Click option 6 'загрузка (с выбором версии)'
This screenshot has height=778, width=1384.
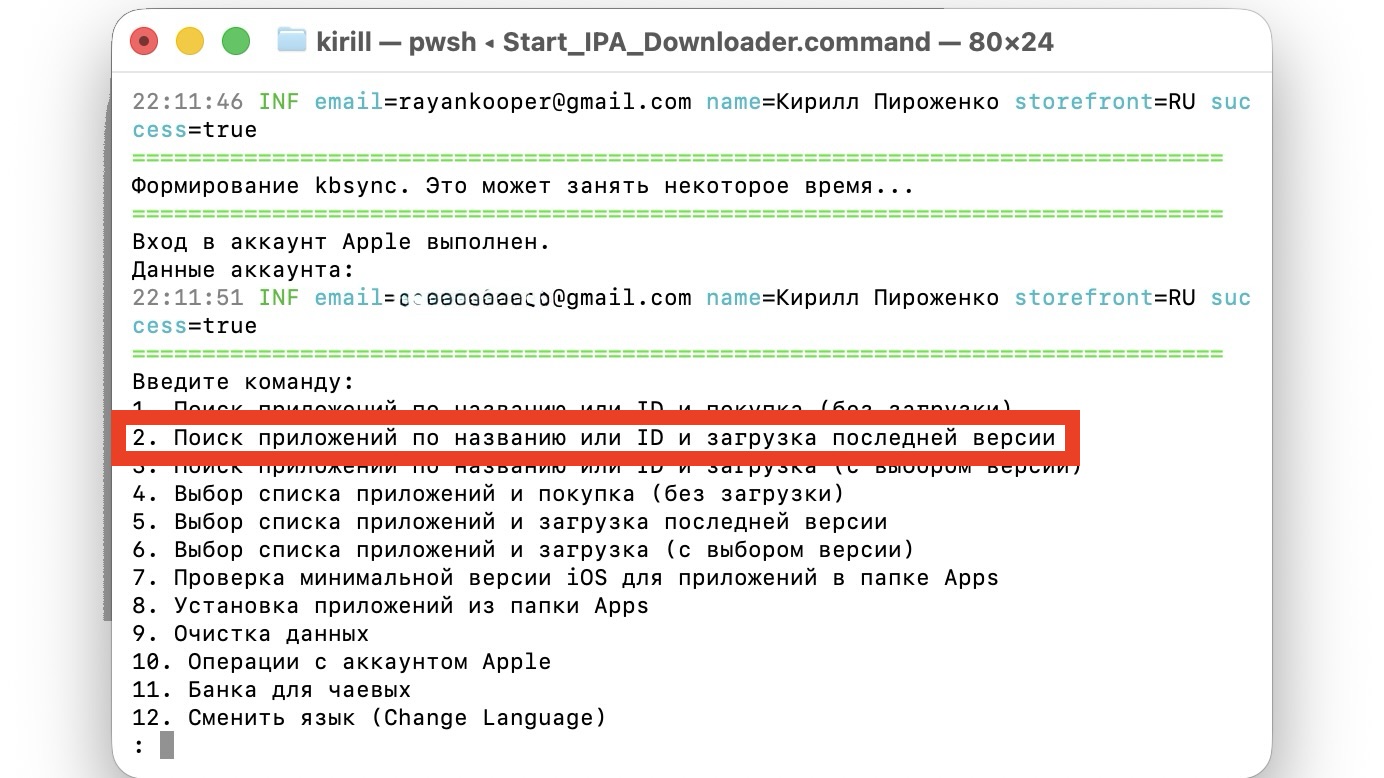(x=523, y=550)
